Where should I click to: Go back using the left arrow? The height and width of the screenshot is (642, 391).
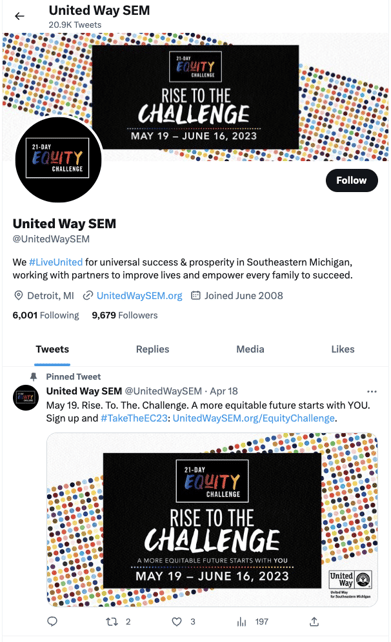pyautogui.click(x=19, y=16)
